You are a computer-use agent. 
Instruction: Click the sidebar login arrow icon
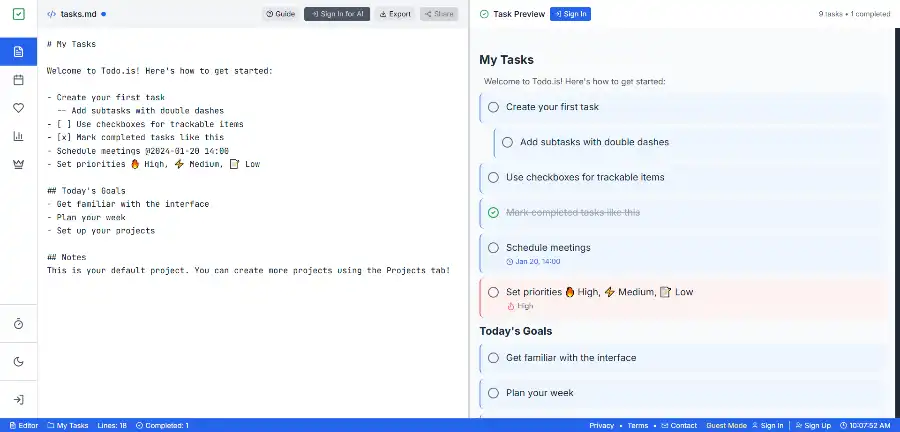18,399
